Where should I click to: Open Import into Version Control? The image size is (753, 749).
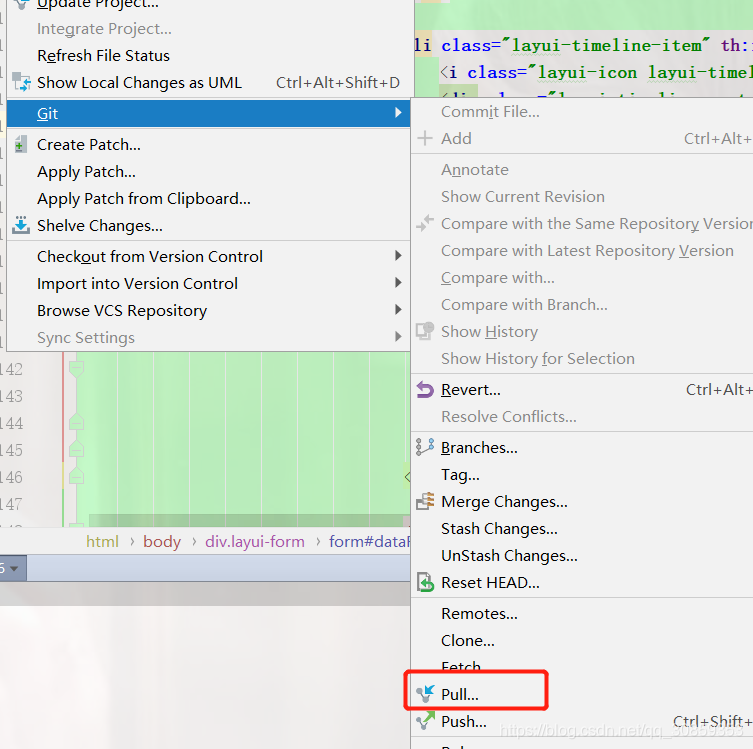pyautogui.click(x=208, y=283)
